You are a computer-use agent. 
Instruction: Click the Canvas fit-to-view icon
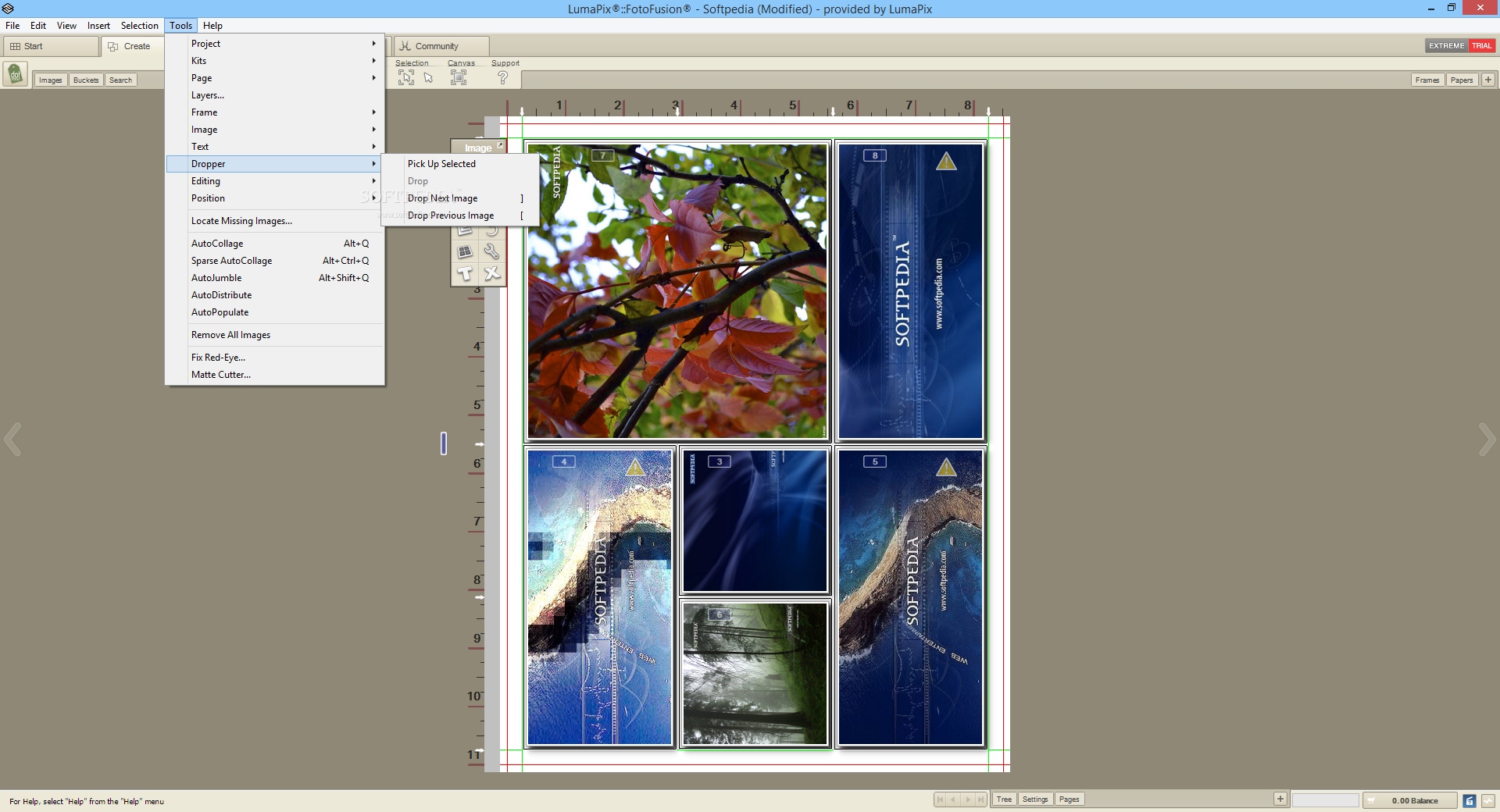[459, 77]
